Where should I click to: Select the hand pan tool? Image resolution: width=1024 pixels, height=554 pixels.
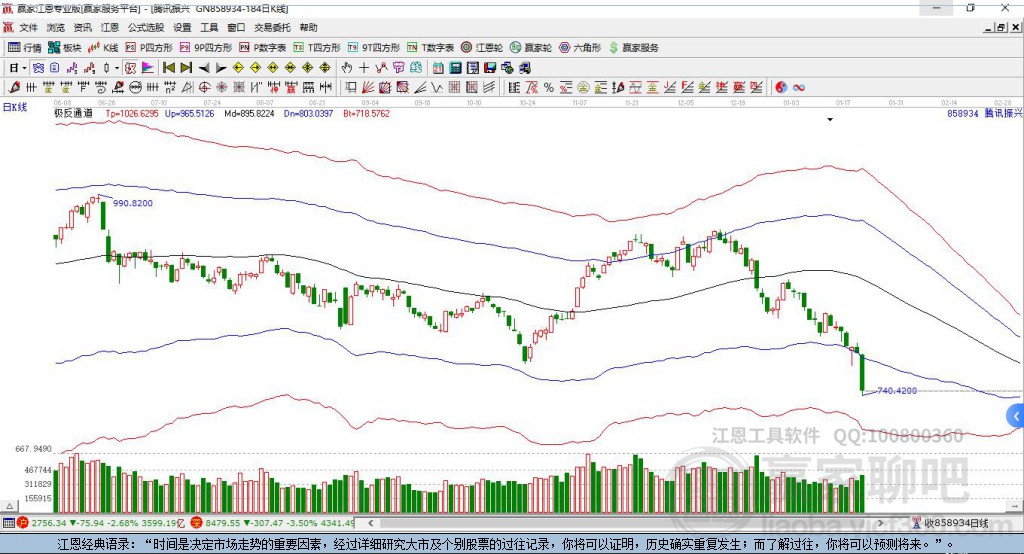[x=347, y=68]
